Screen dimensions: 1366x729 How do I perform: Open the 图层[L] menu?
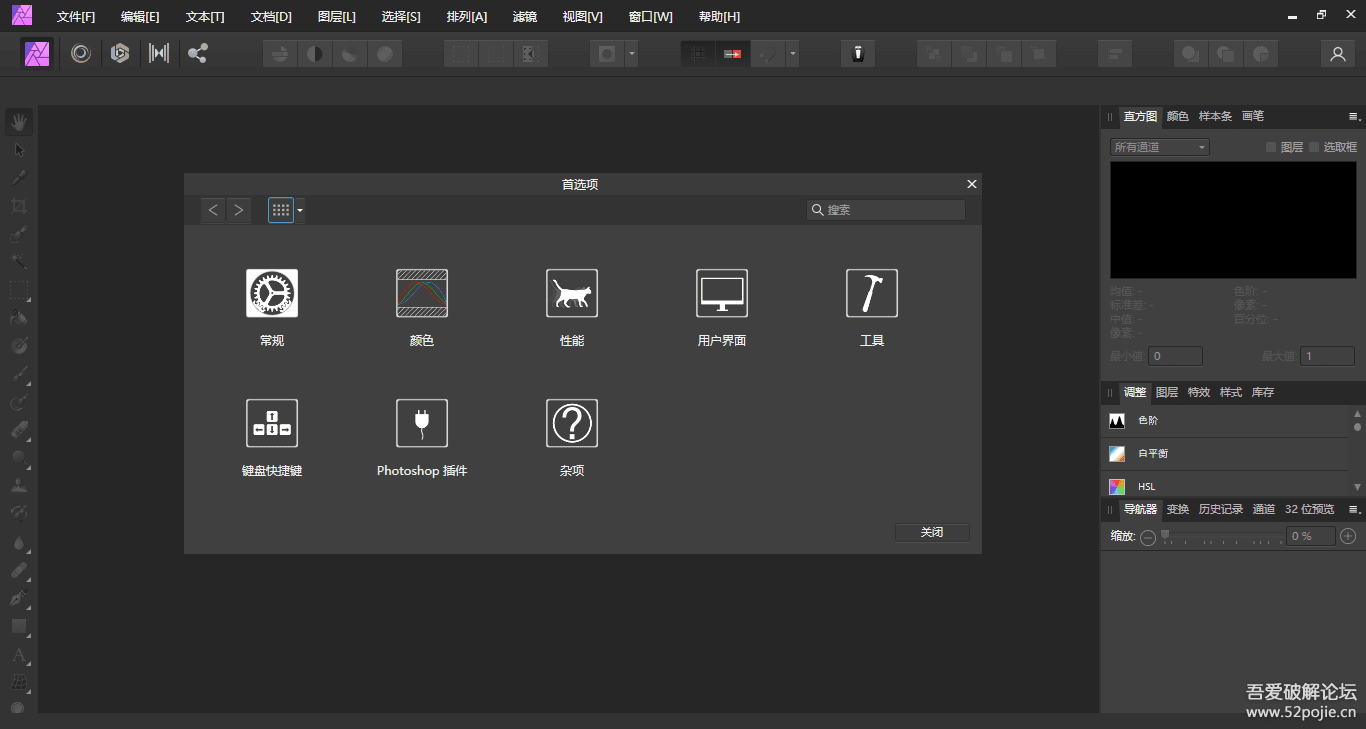point(336,17)
